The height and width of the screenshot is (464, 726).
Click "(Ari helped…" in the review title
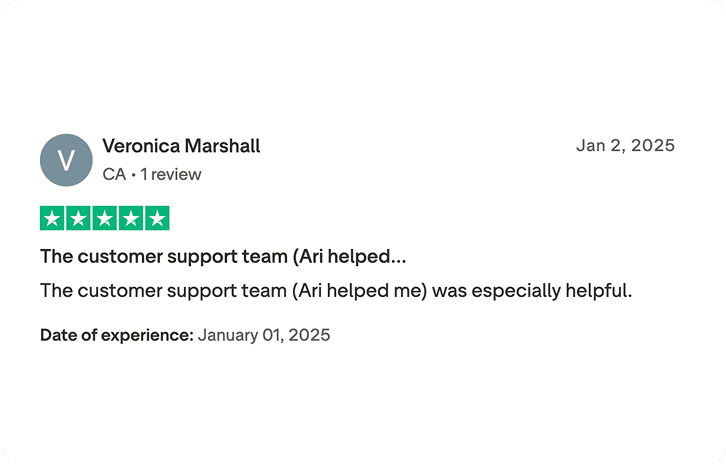click(x=349, y=256)
